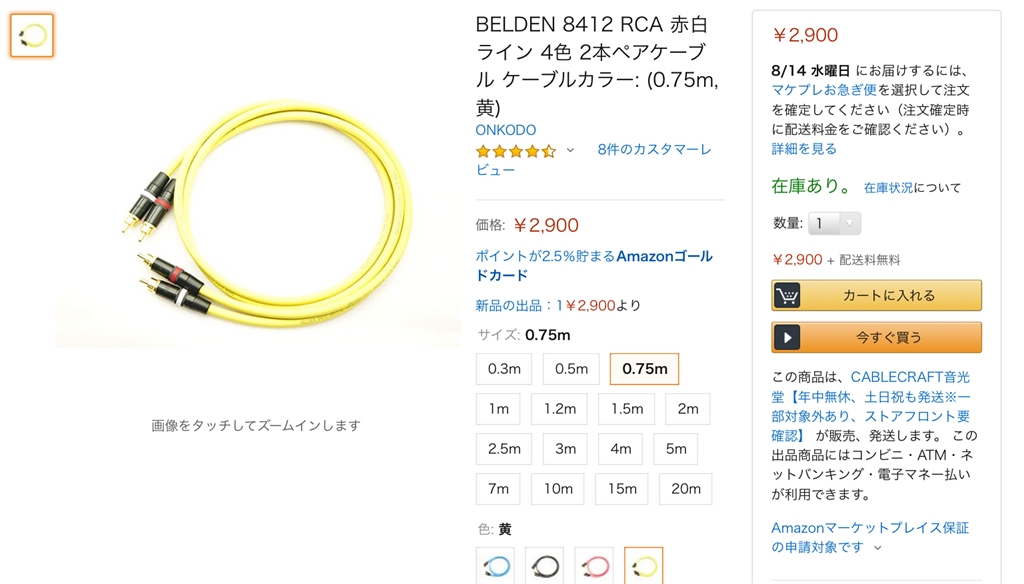Open the 在庫状況 link
This screenshot has height=584, width=1024.
[x=888, y=188]
